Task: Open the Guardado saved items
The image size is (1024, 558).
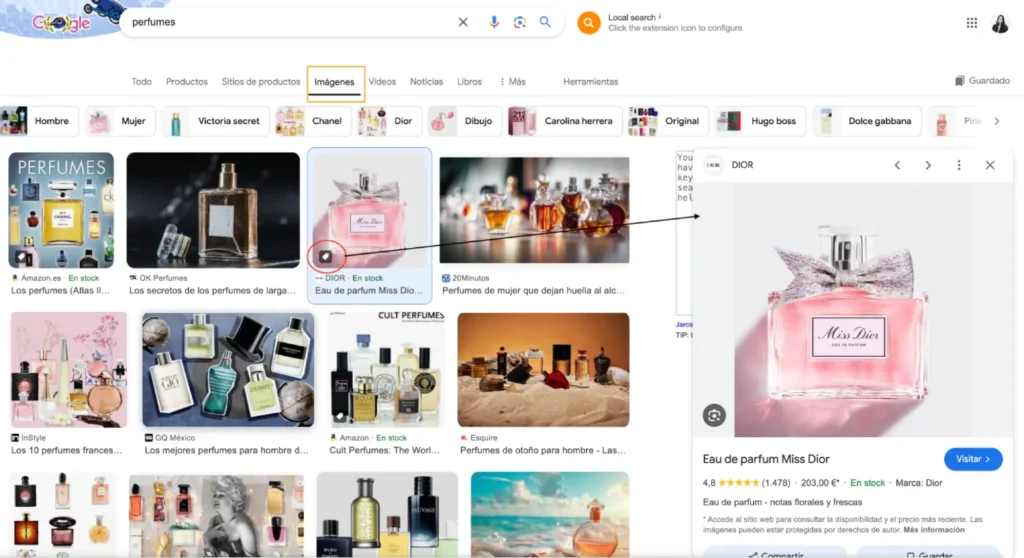Action: 982,80
